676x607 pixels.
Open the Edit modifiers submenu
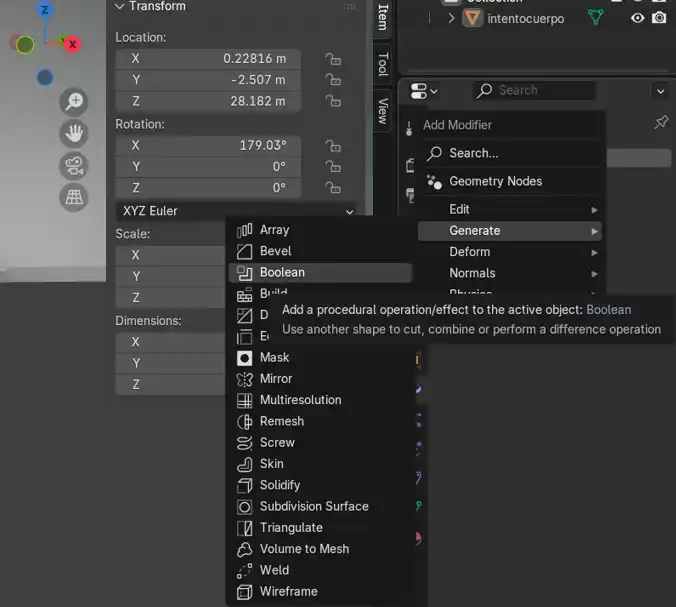[x=510, y=210]
